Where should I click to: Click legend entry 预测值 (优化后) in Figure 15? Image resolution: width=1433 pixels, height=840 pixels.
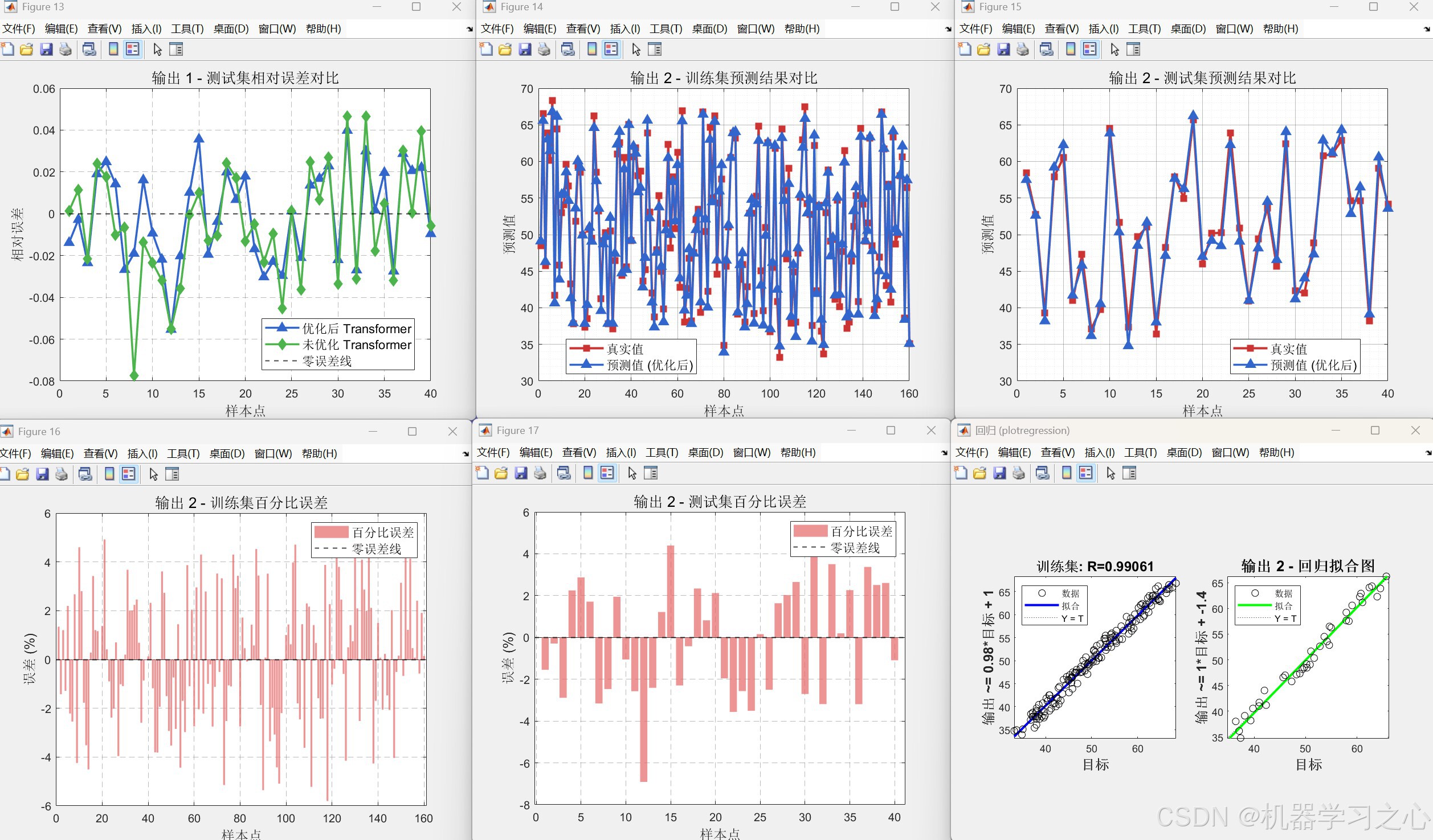1313,365
